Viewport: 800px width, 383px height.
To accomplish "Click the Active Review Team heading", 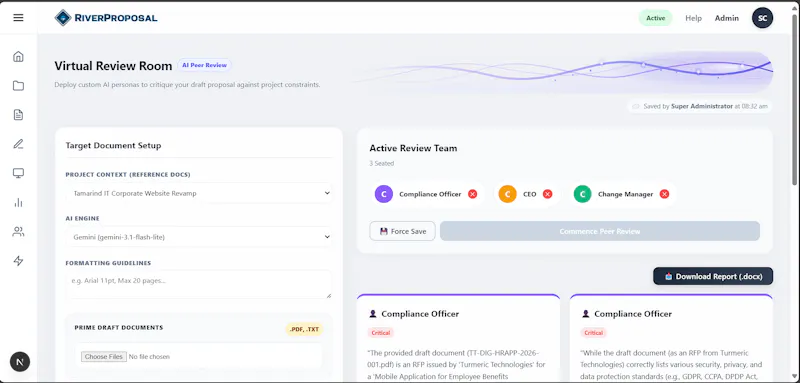I will (x=413, y=148).
